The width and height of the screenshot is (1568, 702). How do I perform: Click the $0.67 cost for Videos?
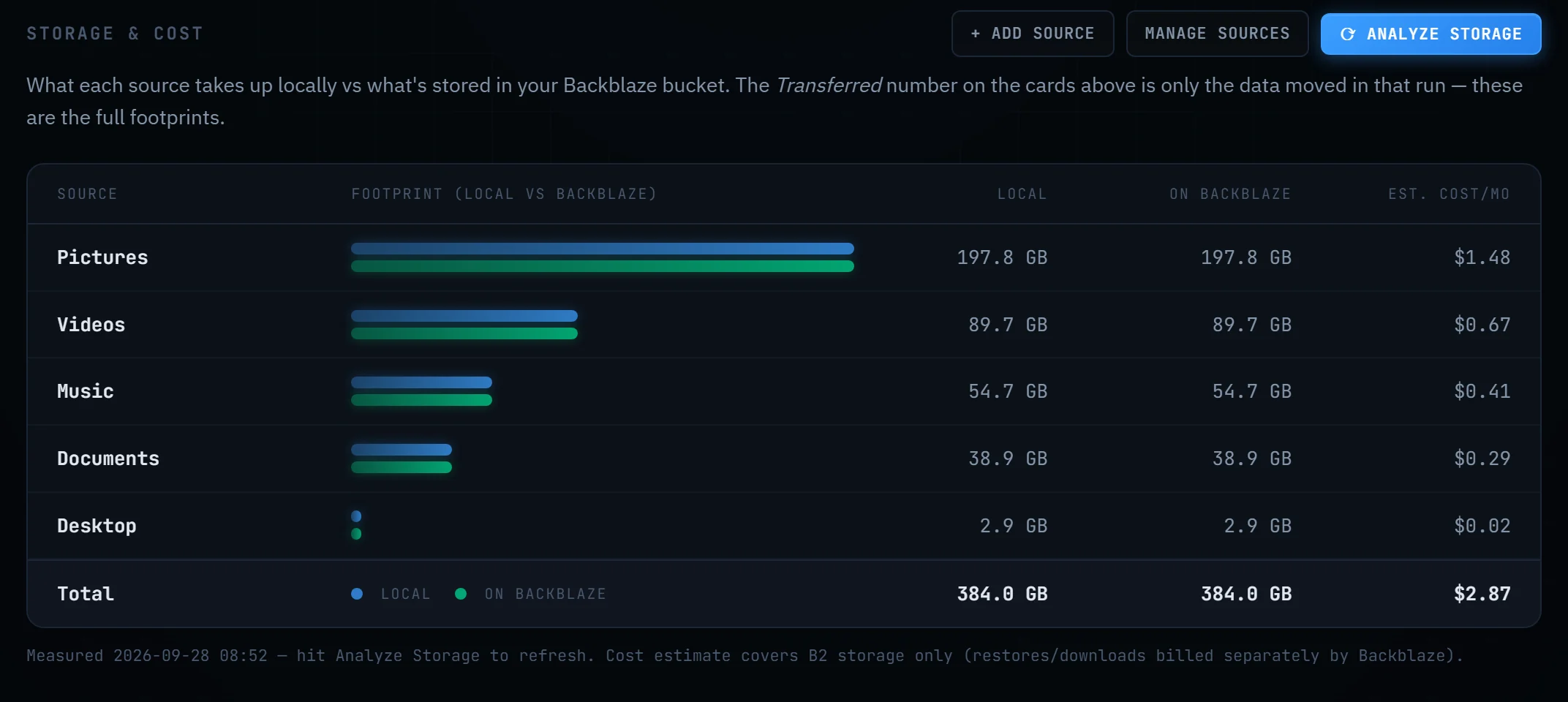[x=1482, y=325]
